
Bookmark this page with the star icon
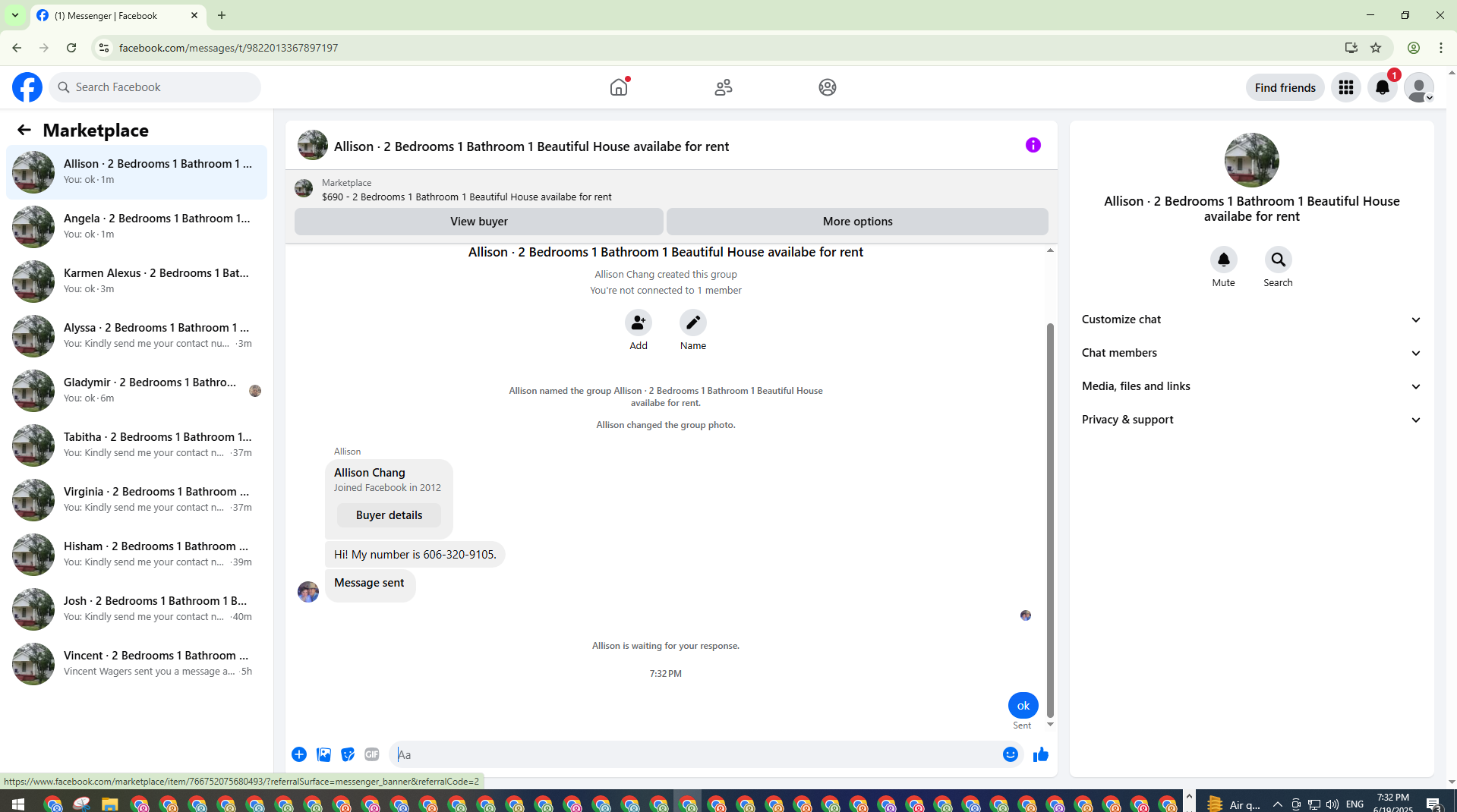tap(1376, 48)
